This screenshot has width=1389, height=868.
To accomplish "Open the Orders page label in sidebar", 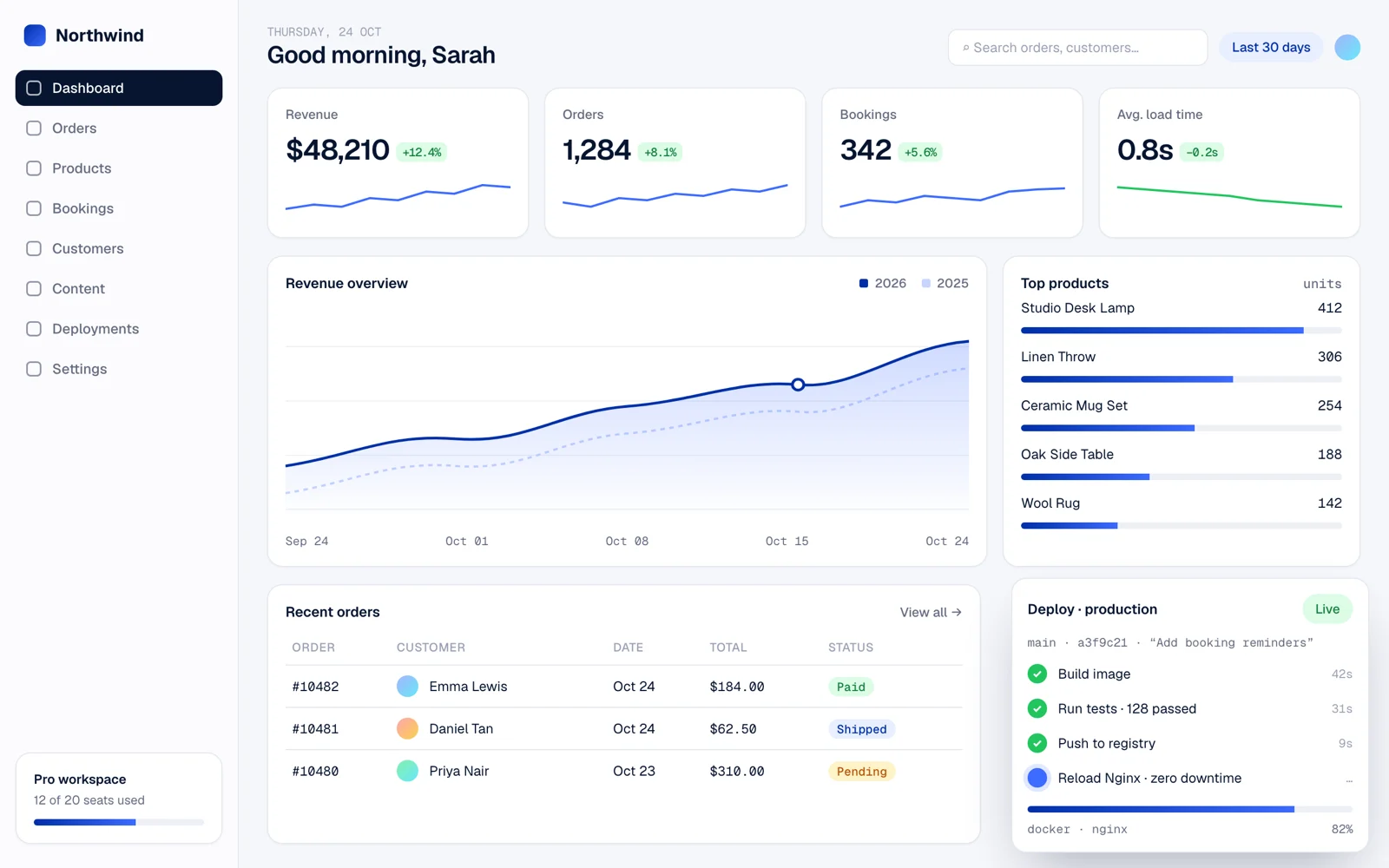I will pos(75,128).
